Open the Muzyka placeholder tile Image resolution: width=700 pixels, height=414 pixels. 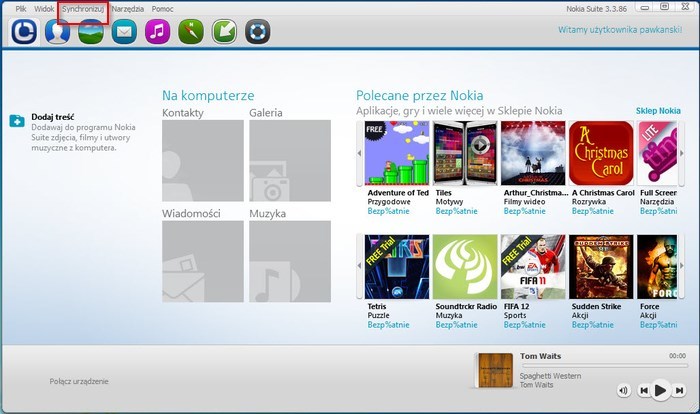point(290,261)
